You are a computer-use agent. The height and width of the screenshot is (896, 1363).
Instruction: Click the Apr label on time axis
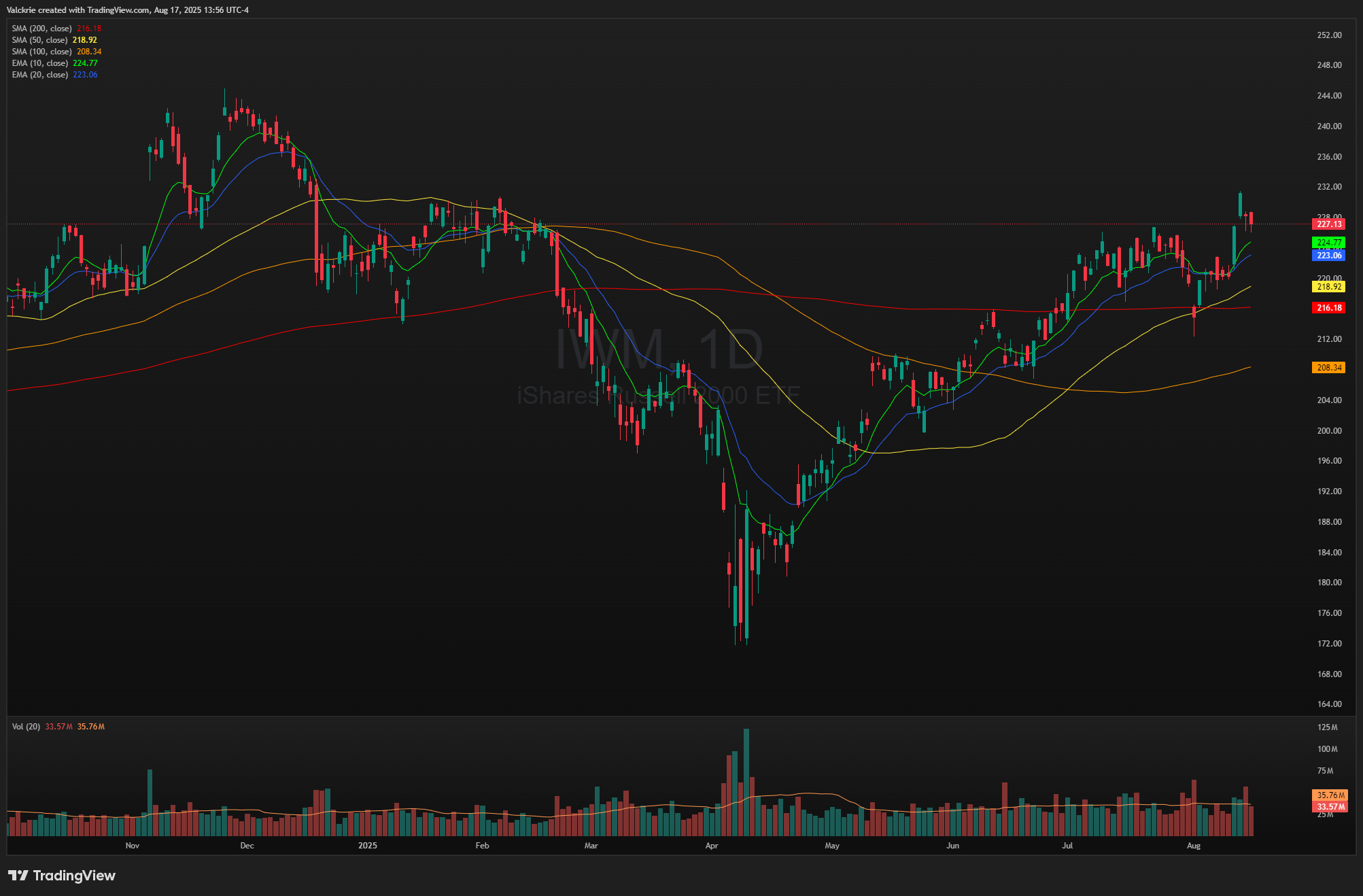[x=711, y=846]
